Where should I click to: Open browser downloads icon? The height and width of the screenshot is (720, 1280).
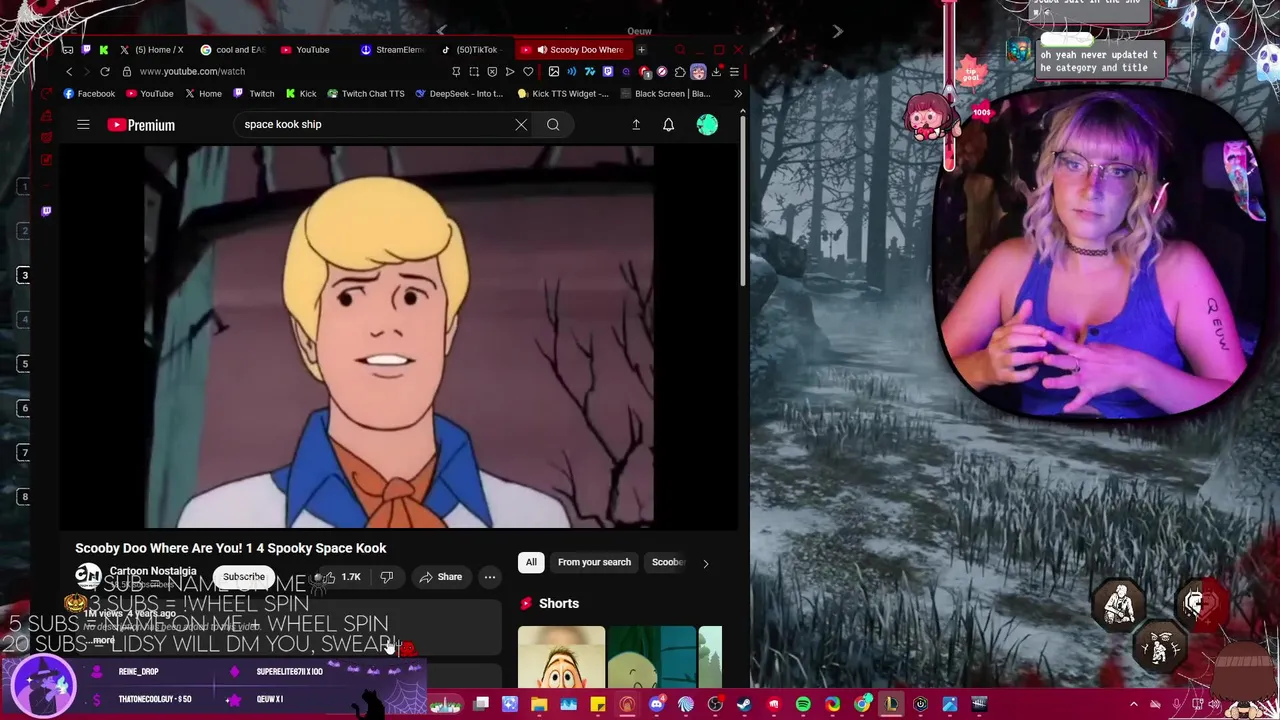point(716,72)
